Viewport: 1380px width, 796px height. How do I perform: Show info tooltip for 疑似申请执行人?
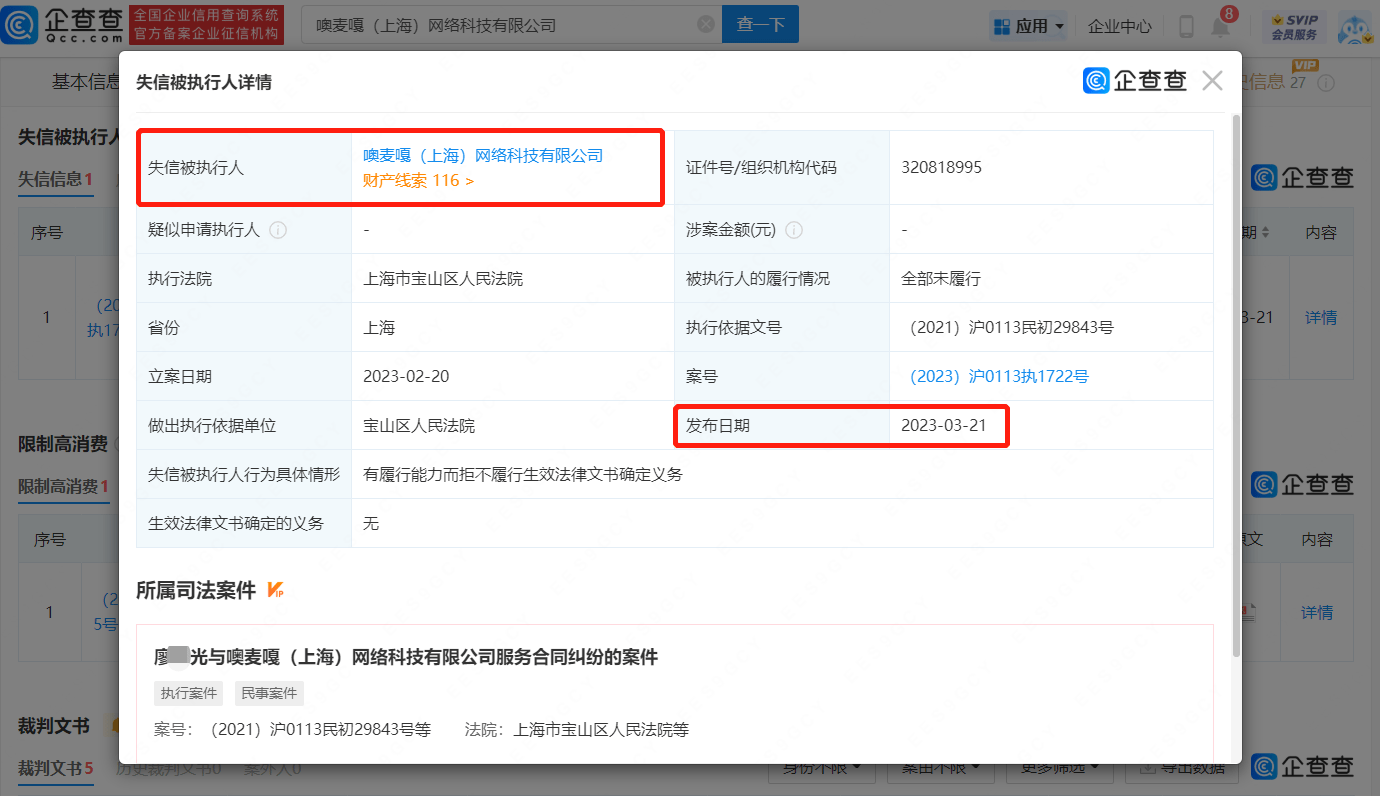(278, 230)
